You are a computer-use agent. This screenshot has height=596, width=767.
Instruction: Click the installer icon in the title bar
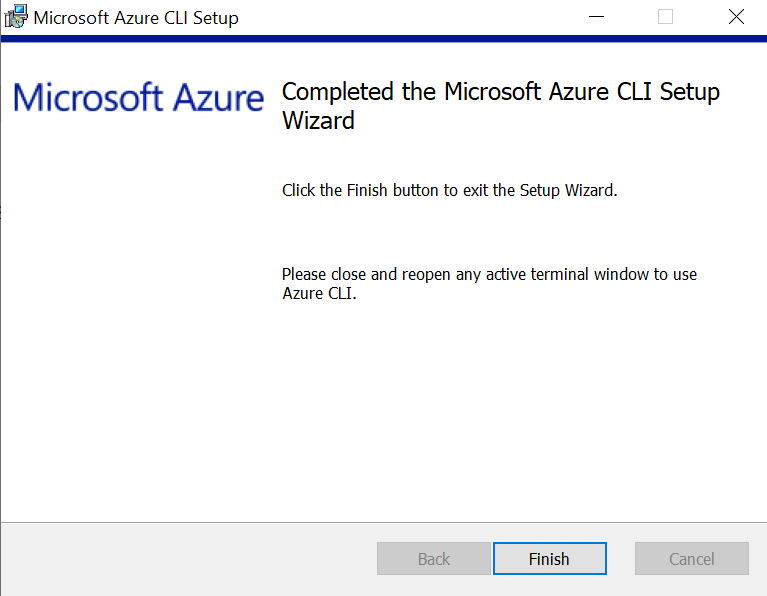[16, 17]
